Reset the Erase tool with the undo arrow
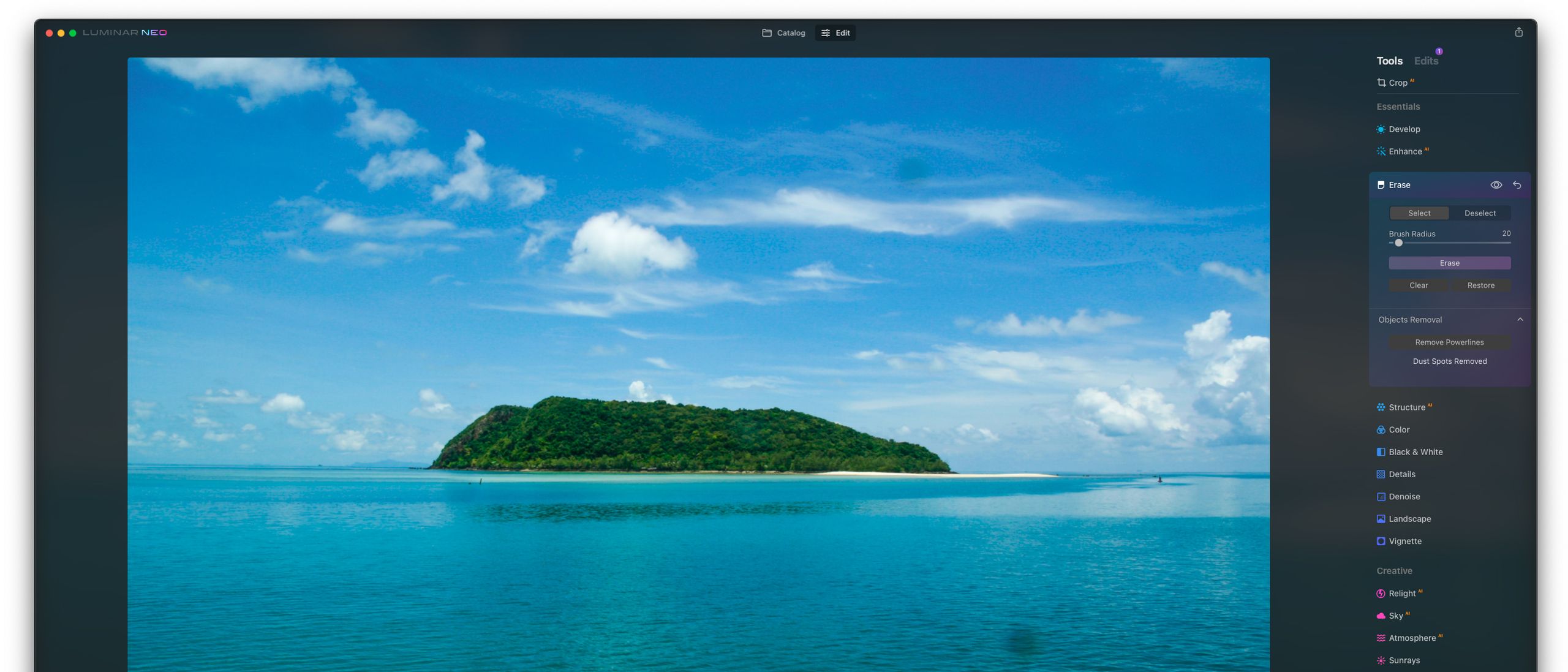Screen dimensions: 1568x672 1517,185
